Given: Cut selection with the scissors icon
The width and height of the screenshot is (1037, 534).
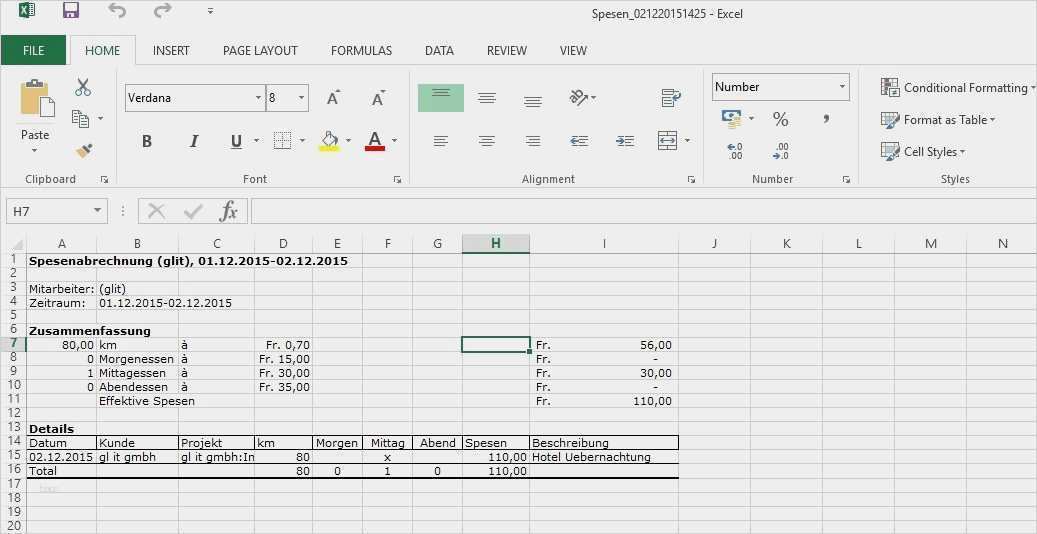Looking at the screenshot, I should pos(83,87).
